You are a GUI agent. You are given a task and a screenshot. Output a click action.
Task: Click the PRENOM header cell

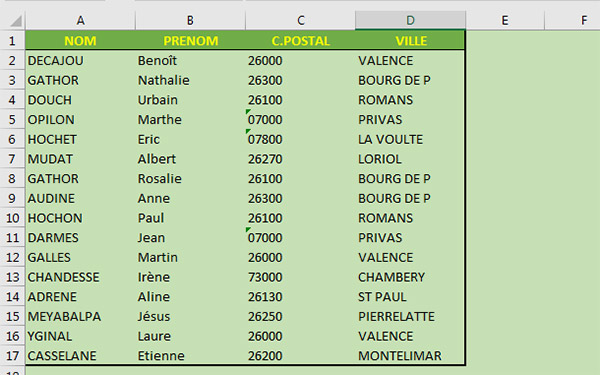(x=190, y=41)
